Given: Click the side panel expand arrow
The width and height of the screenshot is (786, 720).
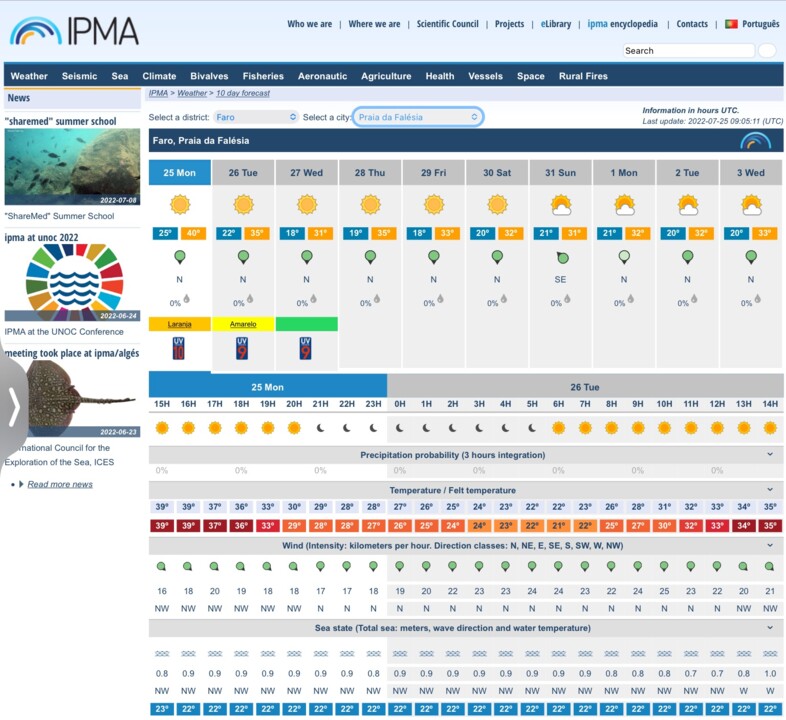Looking at the screenshot, I should [14, 406].
